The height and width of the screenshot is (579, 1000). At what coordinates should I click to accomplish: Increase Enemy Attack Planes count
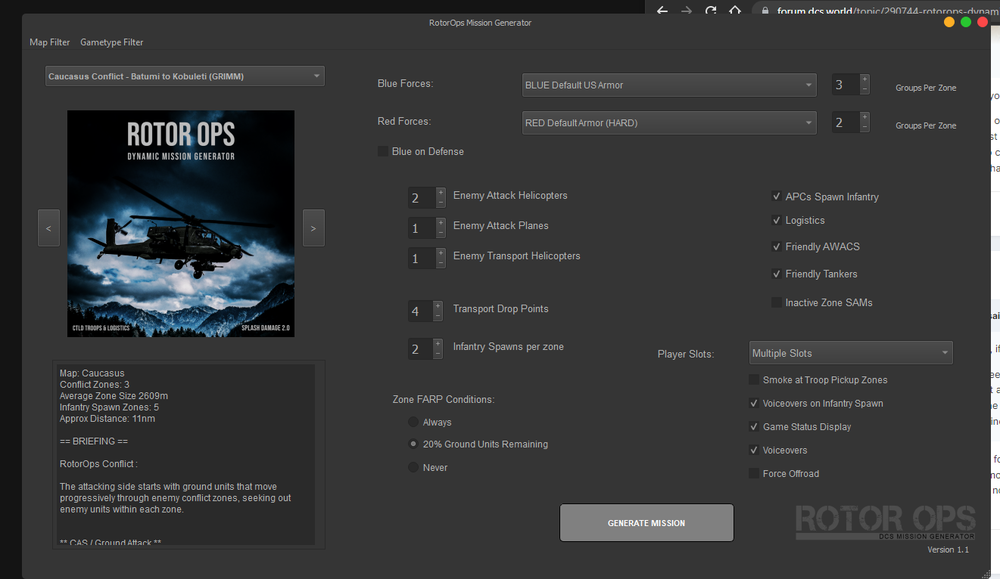tap(441, 223)
